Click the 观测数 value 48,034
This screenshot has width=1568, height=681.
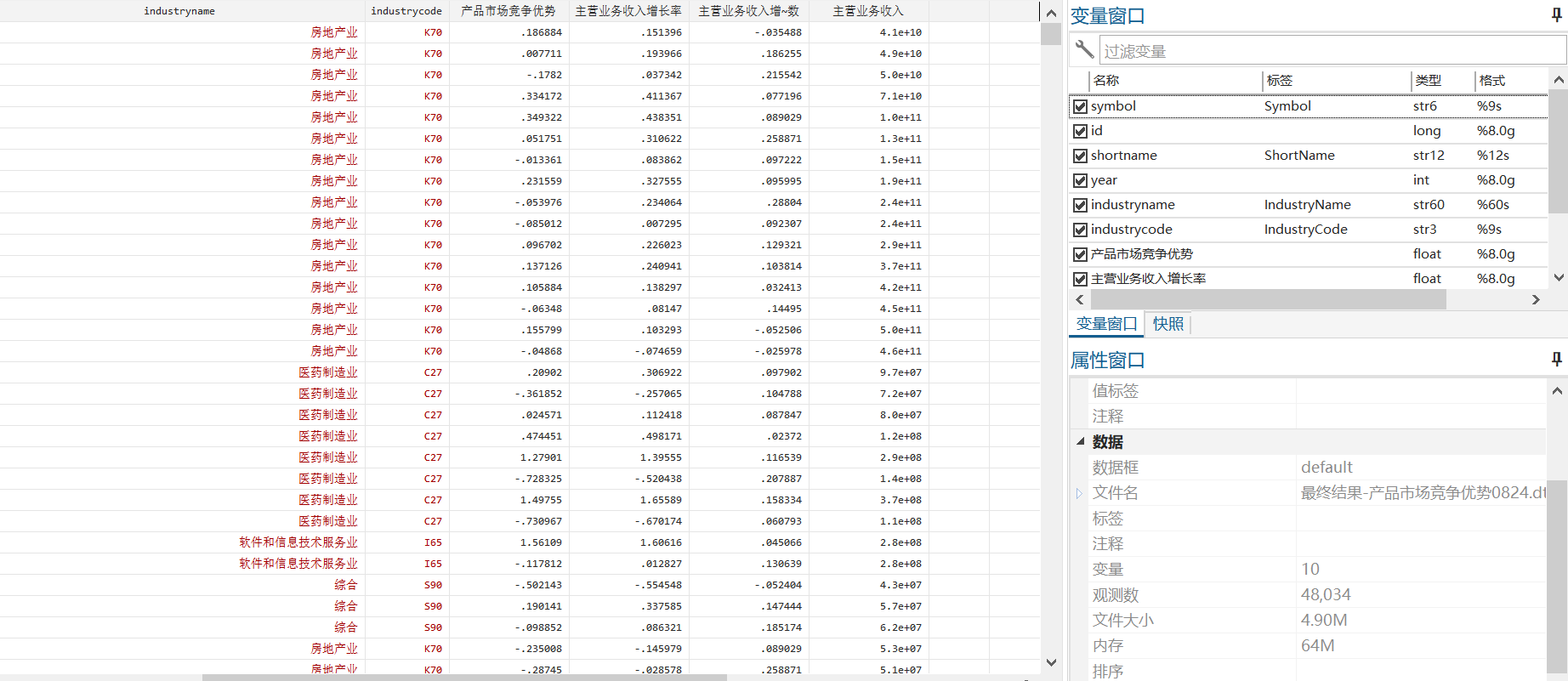click(x=1326, y=595)
